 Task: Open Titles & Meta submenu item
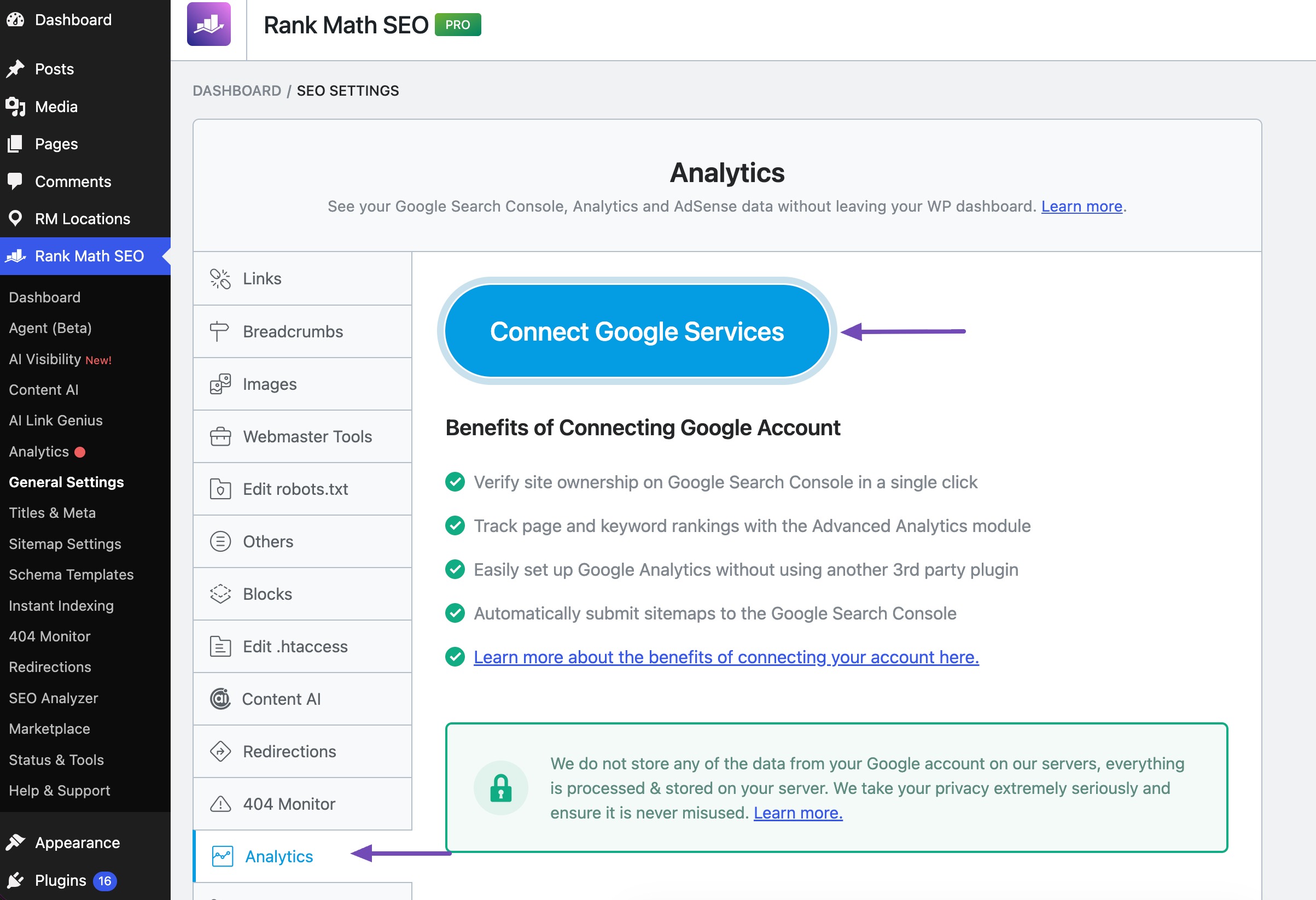pyautogui.click(x=52, y=513)
